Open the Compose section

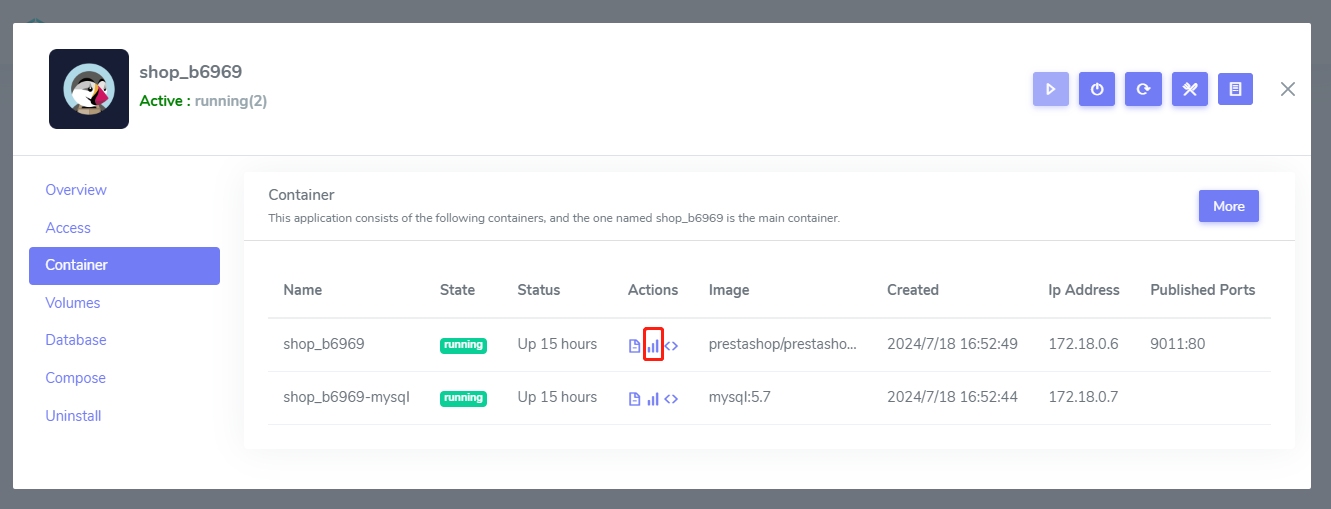click(75, 378)
